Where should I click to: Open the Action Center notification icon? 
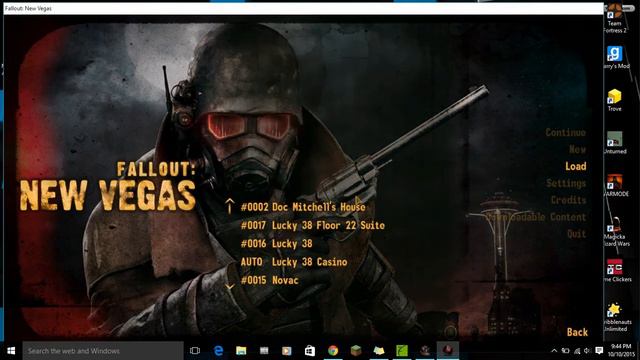click(x=599, y=351)
